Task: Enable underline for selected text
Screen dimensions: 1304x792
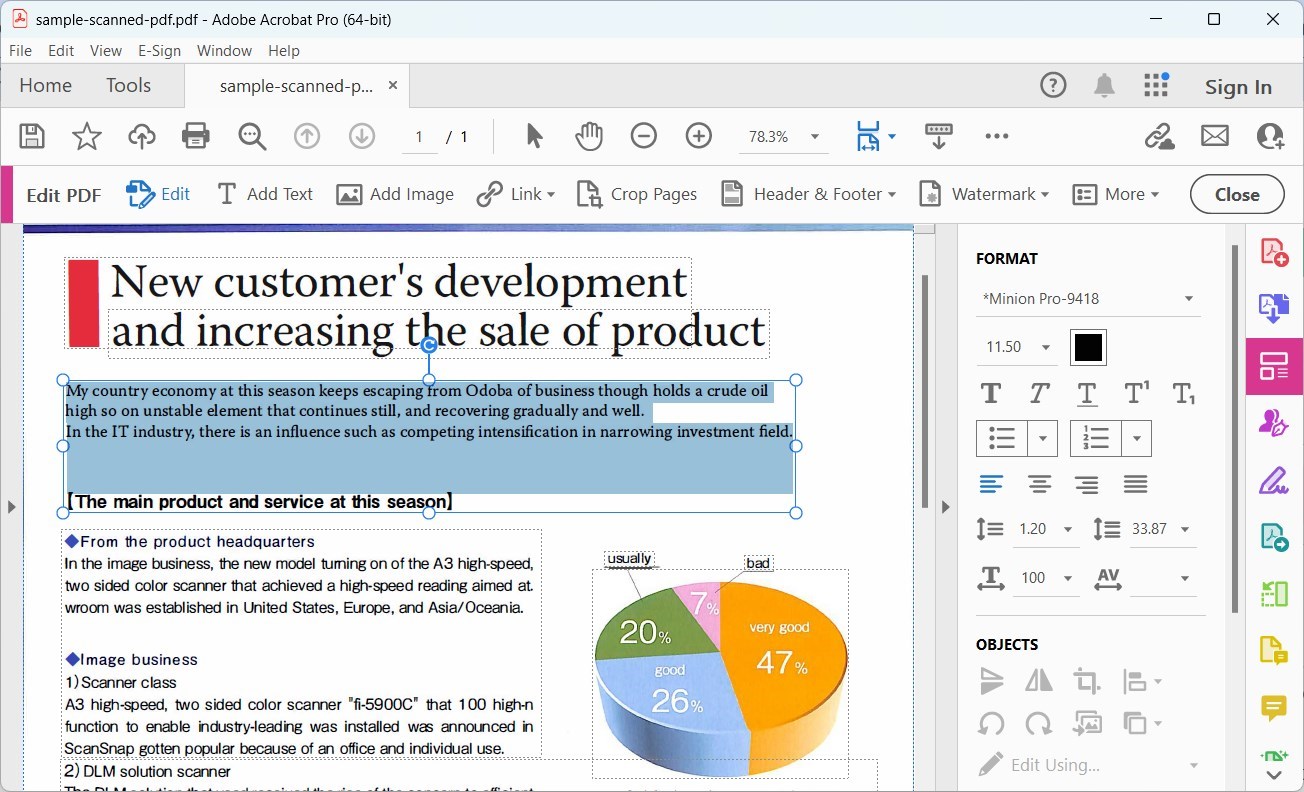Action: 1087,393
